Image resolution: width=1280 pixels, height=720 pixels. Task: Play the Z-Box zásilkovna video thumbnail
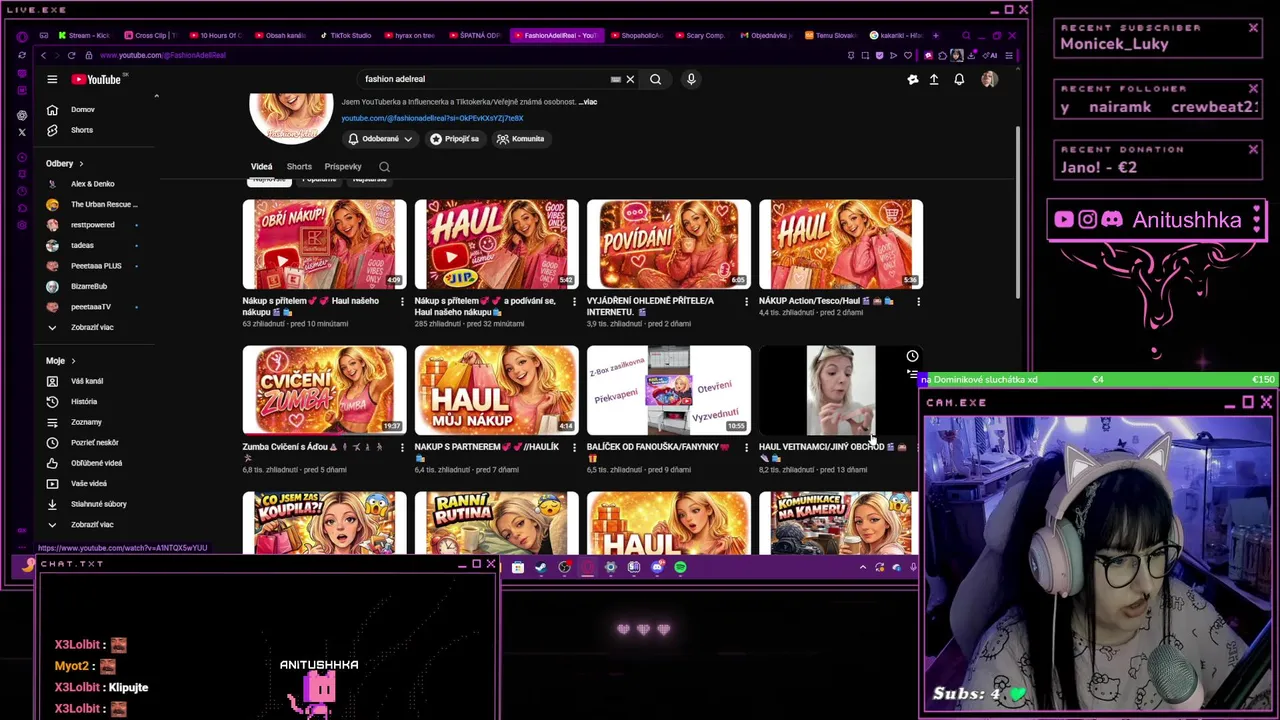[x=668, y=390]
